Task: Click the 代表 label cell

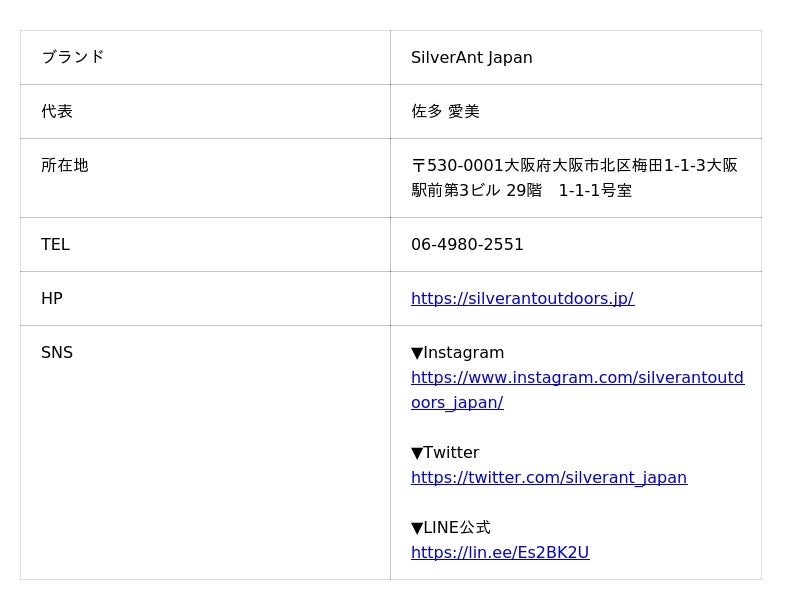Action: pos(57,111)
